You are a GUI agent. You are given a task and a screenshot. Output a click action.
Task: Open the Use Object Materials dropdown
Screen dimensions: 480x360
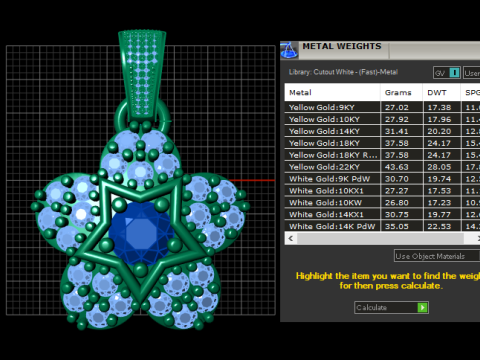(x=437, y=256)
